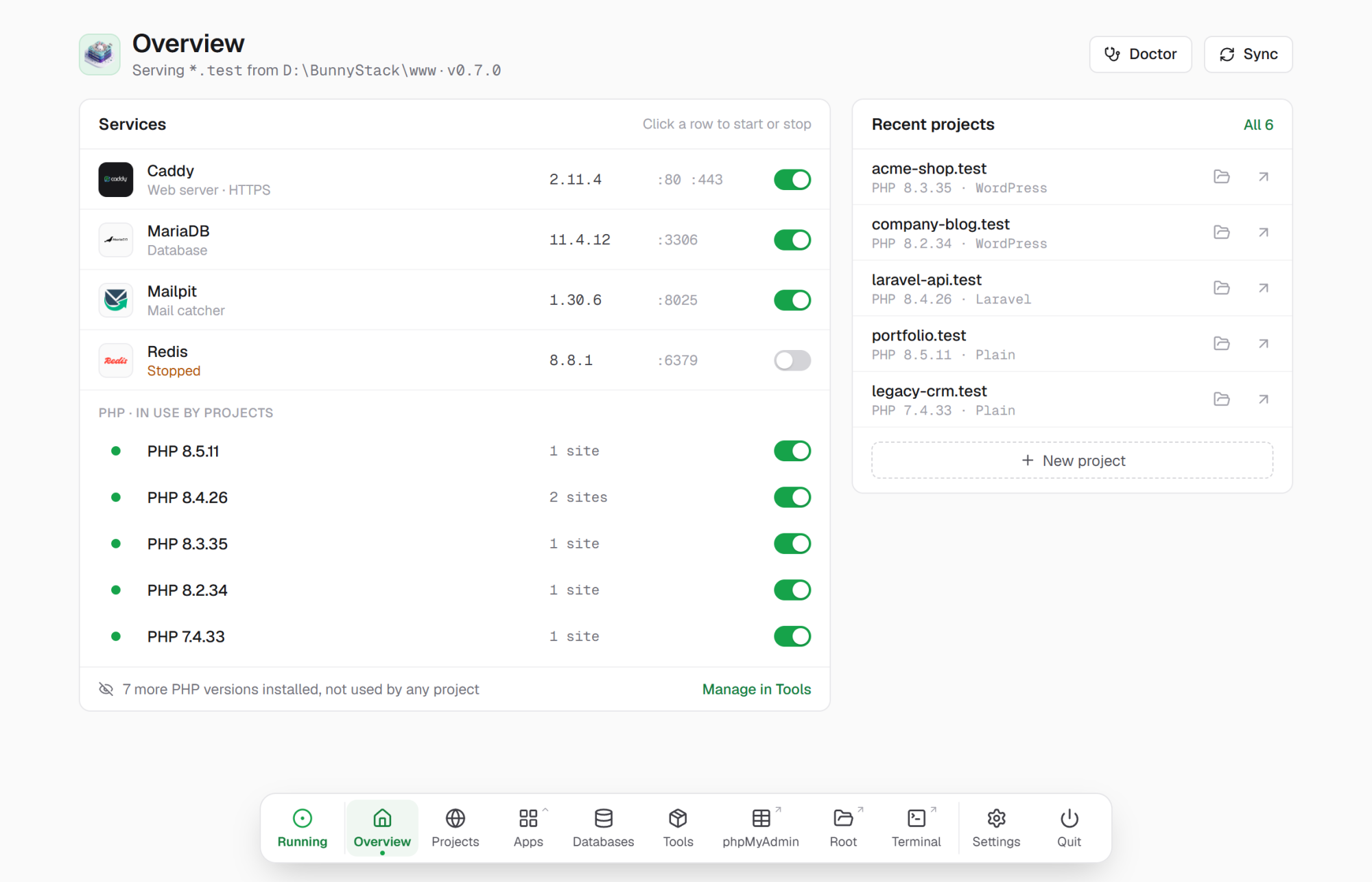Click the hidden-eye icon beside 7 more PHP versions
Image resolution: width=1372 pixels, height=882 pixels.
106,689
